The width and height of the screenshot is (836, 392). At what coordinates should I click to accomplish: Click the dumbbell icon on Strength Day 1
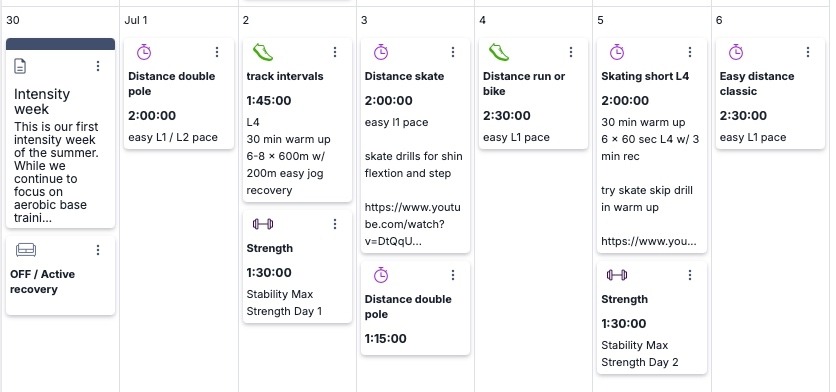tap(263, 224)
